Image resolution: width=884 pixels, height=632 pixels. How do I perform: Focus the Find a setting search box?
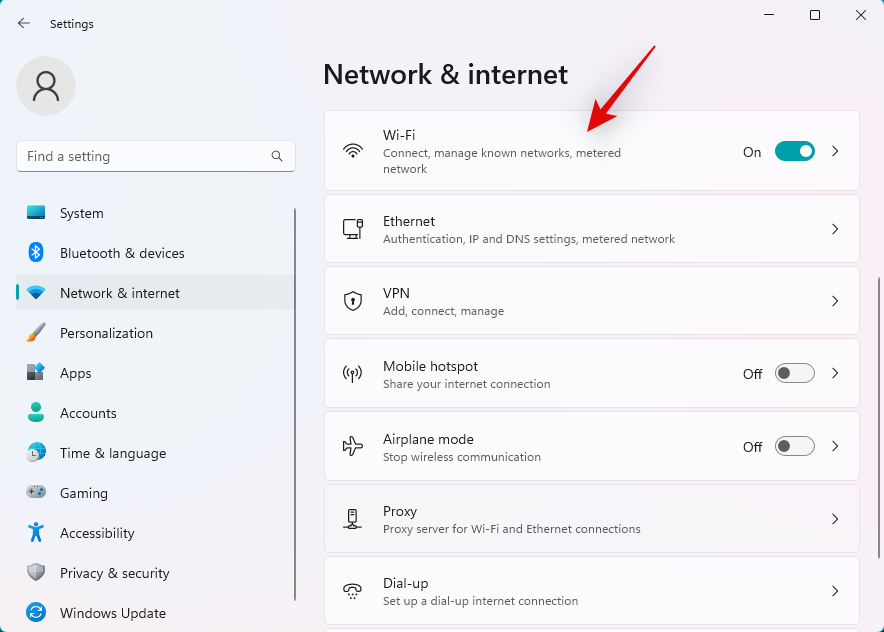[145, 156]
